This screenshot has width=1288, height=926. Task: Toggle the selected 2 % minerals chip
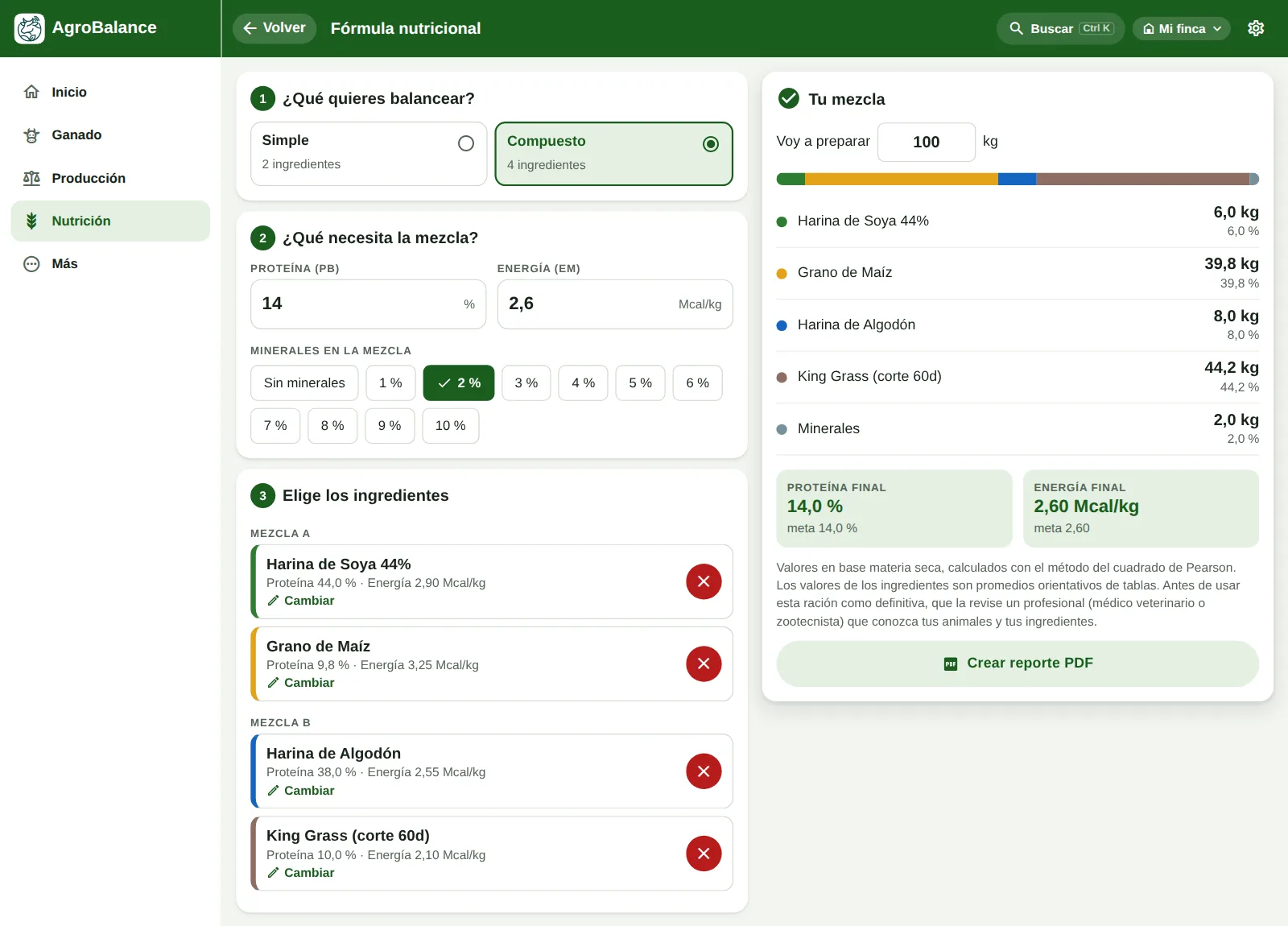pos(459,382)
